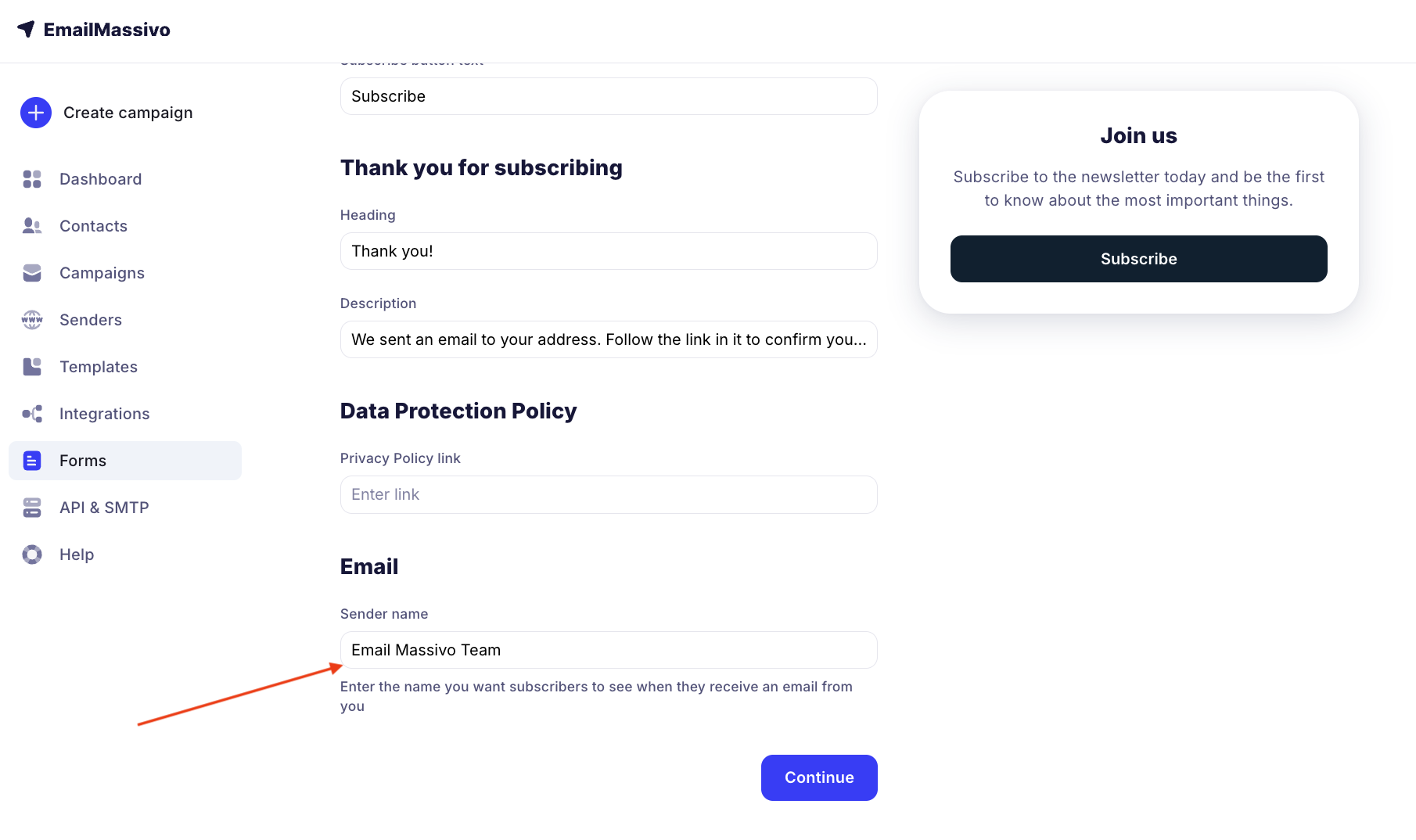Edit the Thank you! heading field
The width and height of the screenshot is (1416, 840).
click(609, 251)
